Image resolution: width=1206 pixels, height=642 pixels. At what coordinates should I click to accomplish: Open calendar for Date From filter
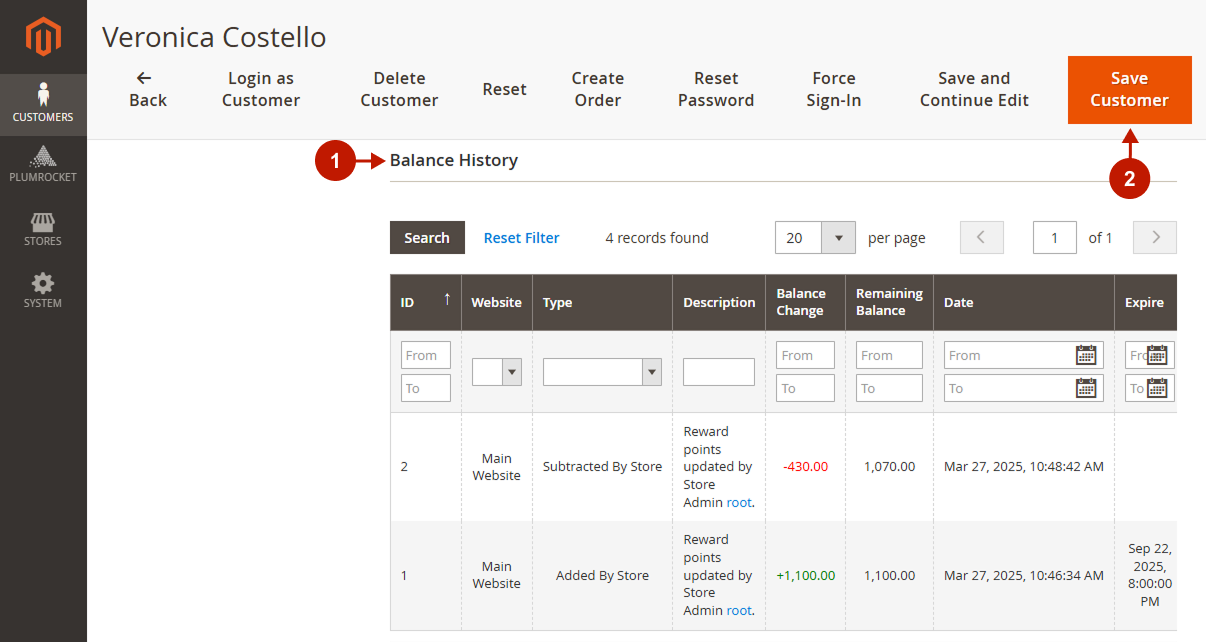pyautogui.click(x=1086, y=355)
